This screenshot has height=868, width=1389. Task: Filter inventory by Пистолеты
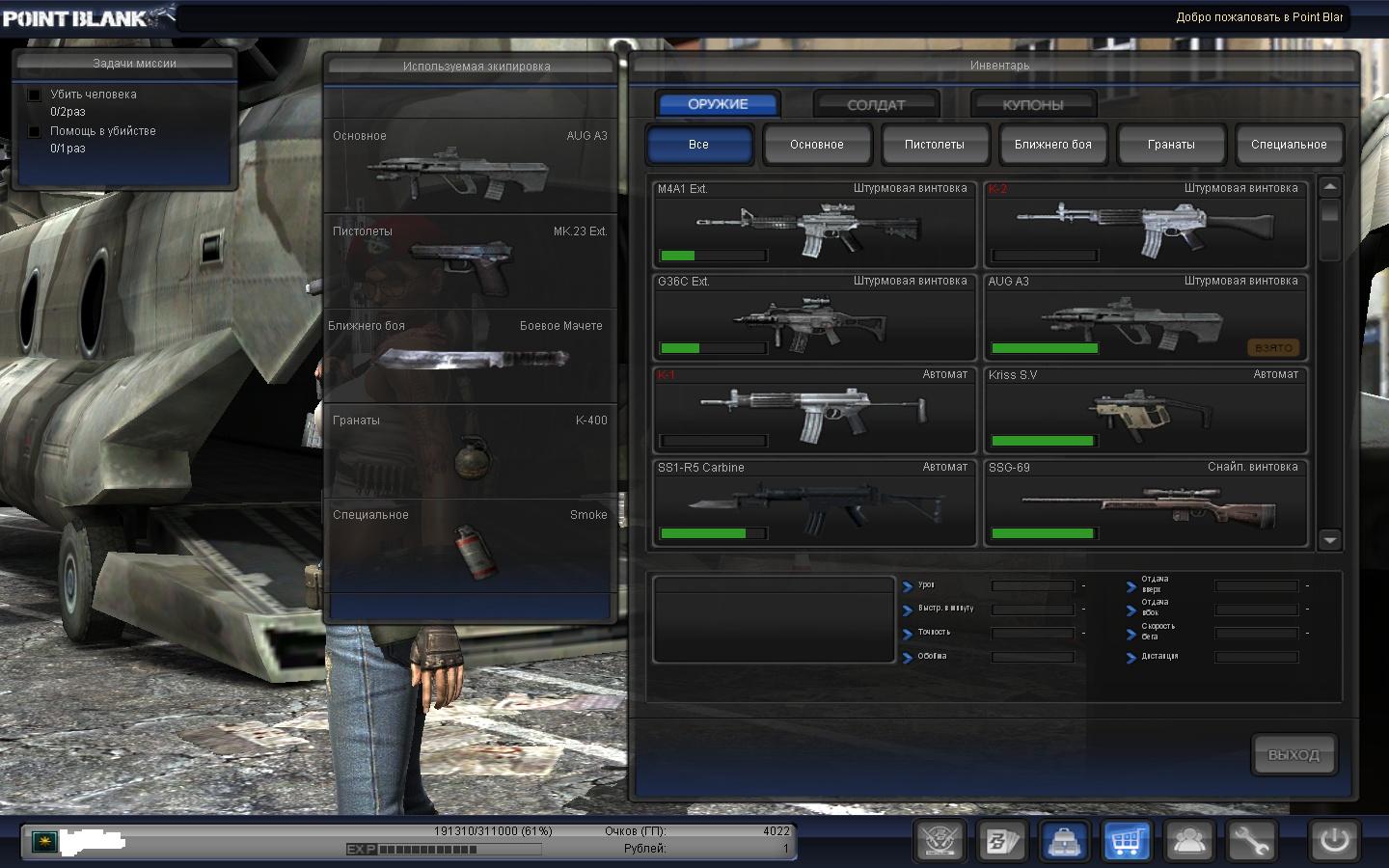[x=934, y=145]
